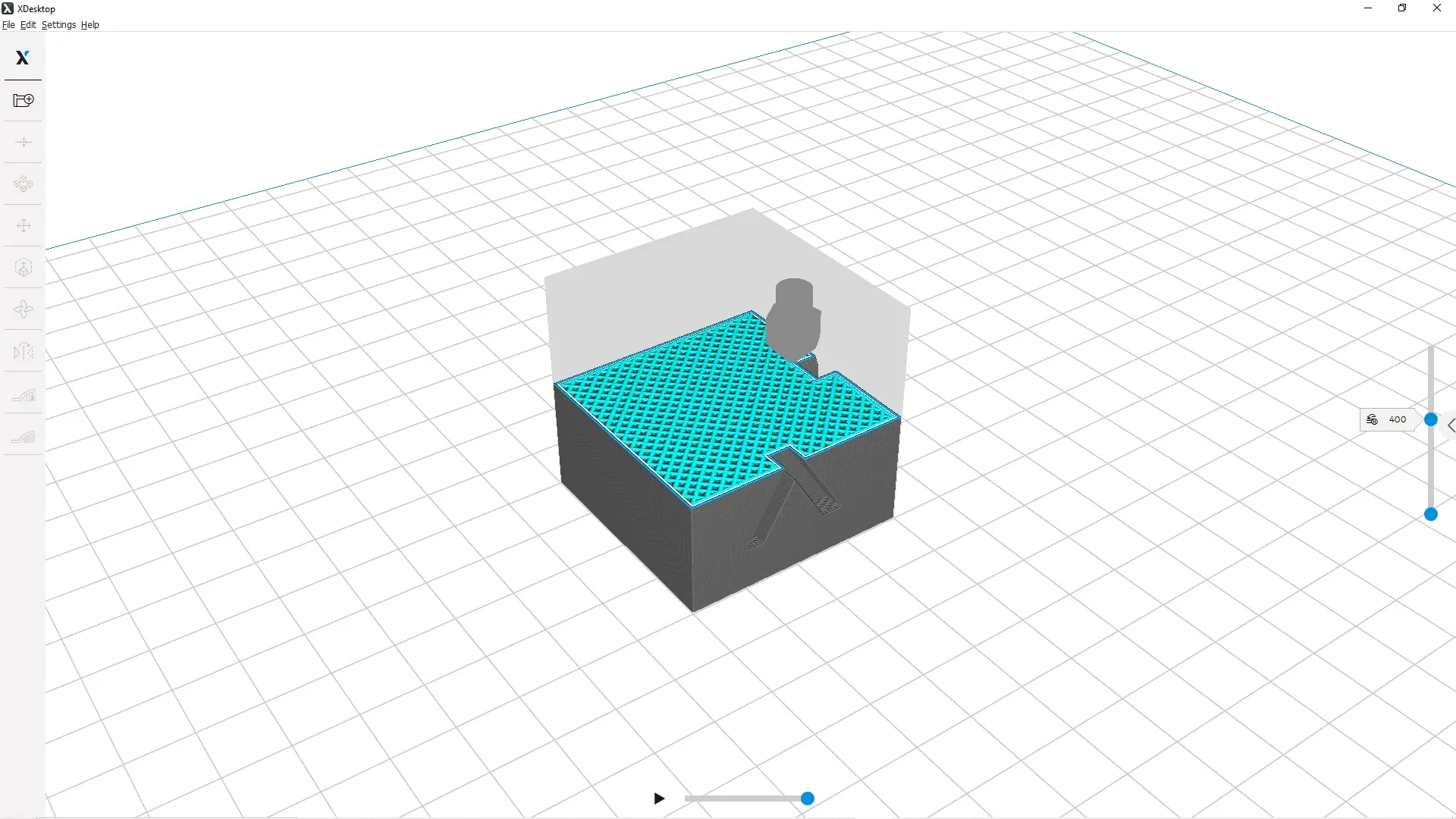Click the upper layer slider handle
The height and width of the screenshot is (819, 1456).
tap(1431, 419)
